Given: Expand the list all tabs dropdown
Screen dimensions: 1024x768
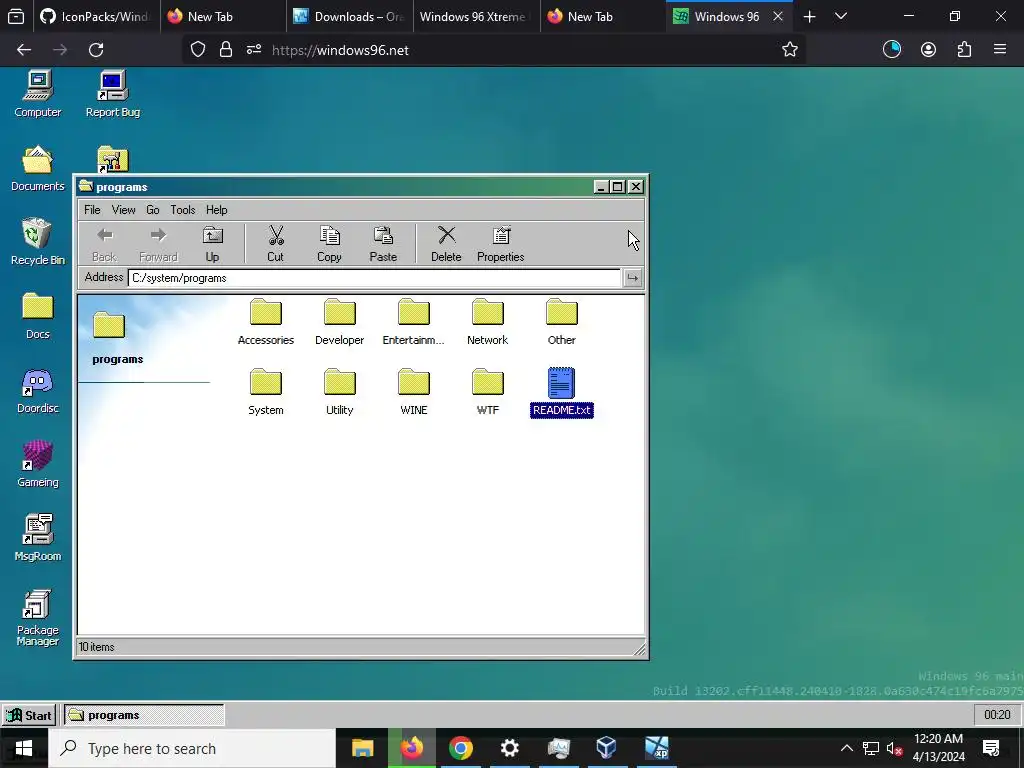Looking at the screenshot, I should pyautogui.click(x=841, y=16).
